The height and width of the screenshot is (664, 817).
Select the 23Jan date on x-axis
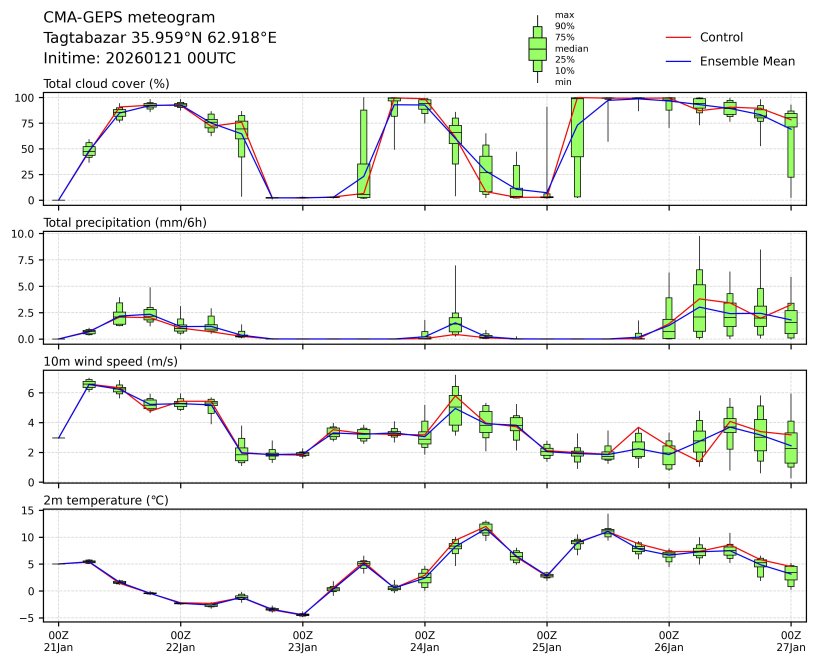tap(303, 647)
